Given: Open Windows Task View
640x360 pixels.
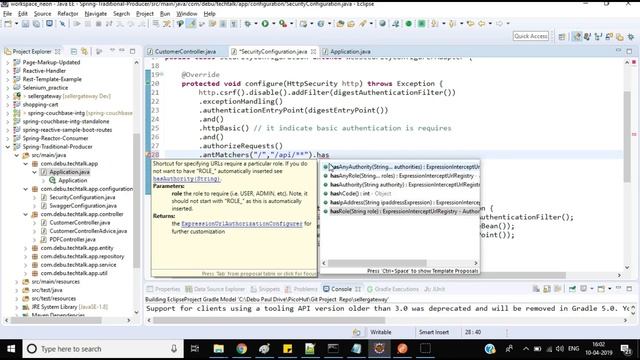Looking at the screenshot, I should pos(195,349).
